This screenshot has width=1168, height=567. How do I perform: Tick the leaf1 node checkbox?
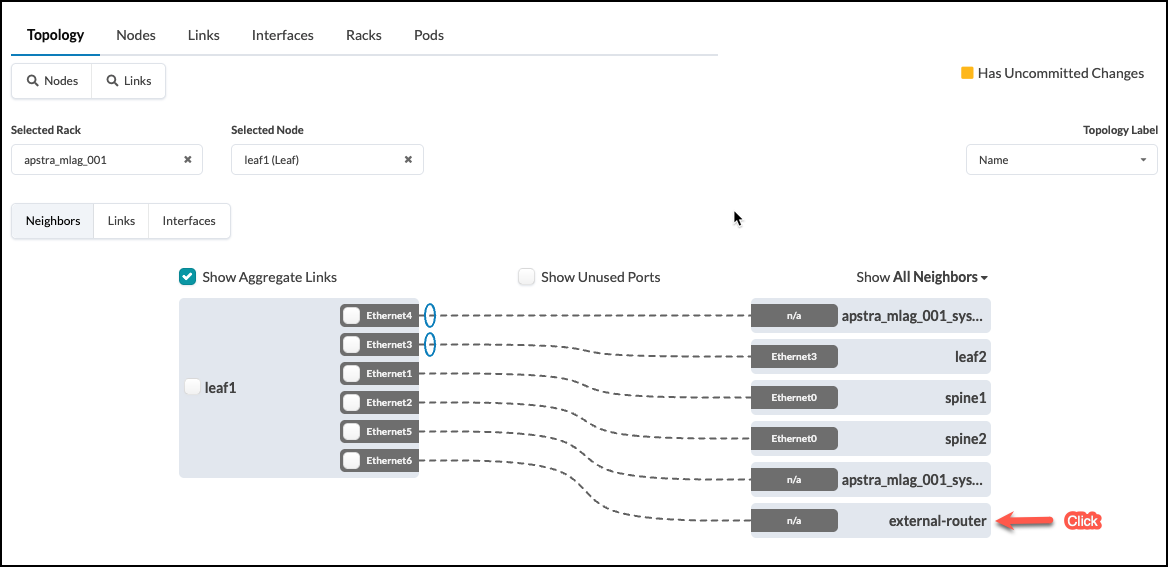pos(193,387)
